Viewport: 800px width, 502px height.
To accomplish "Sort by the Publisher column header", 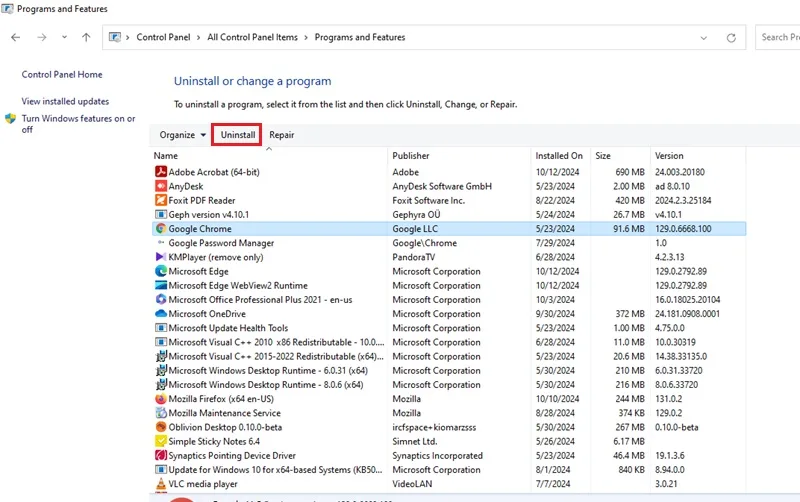I will [459, 156].
